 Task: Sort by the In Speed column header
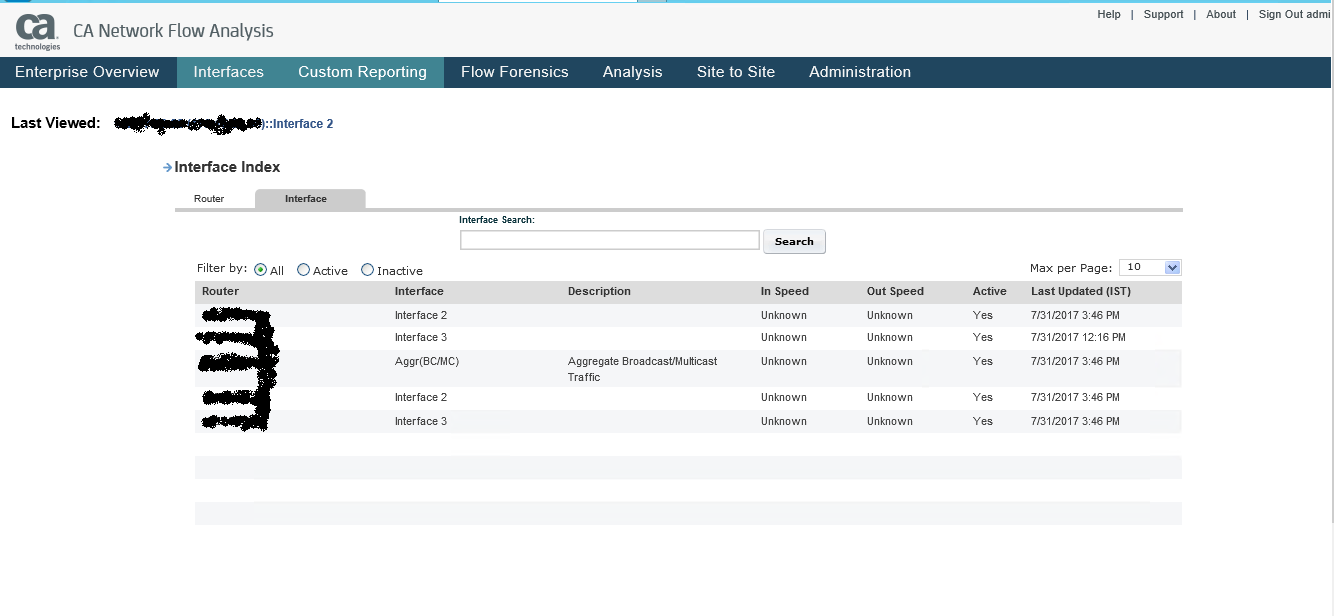click(785, 292)
